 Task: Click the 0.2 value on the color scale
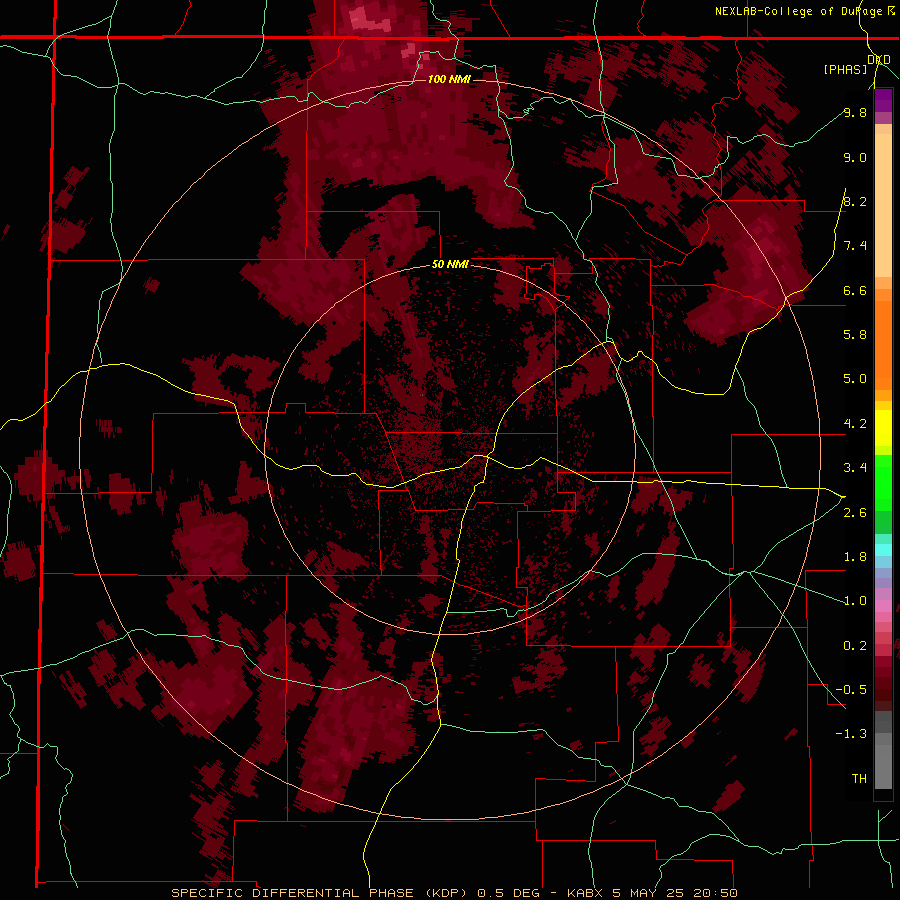(855, 646)
